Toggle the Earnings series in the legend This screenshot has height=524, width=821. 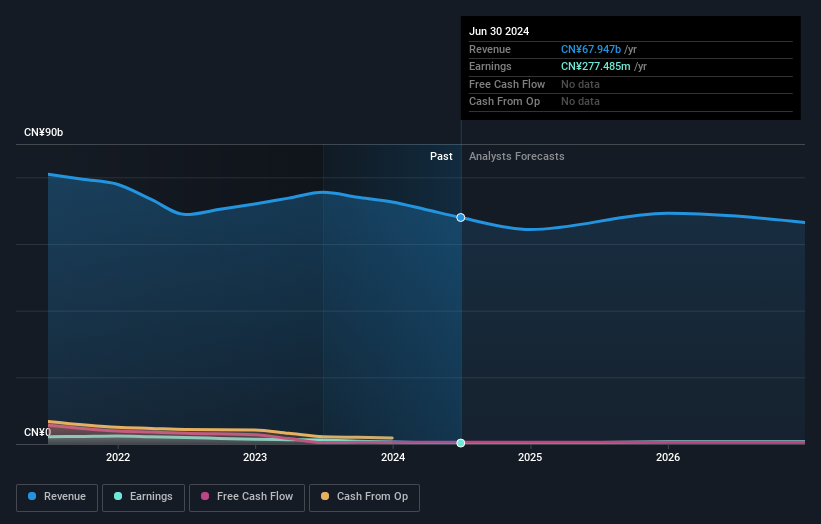(143, 497)
